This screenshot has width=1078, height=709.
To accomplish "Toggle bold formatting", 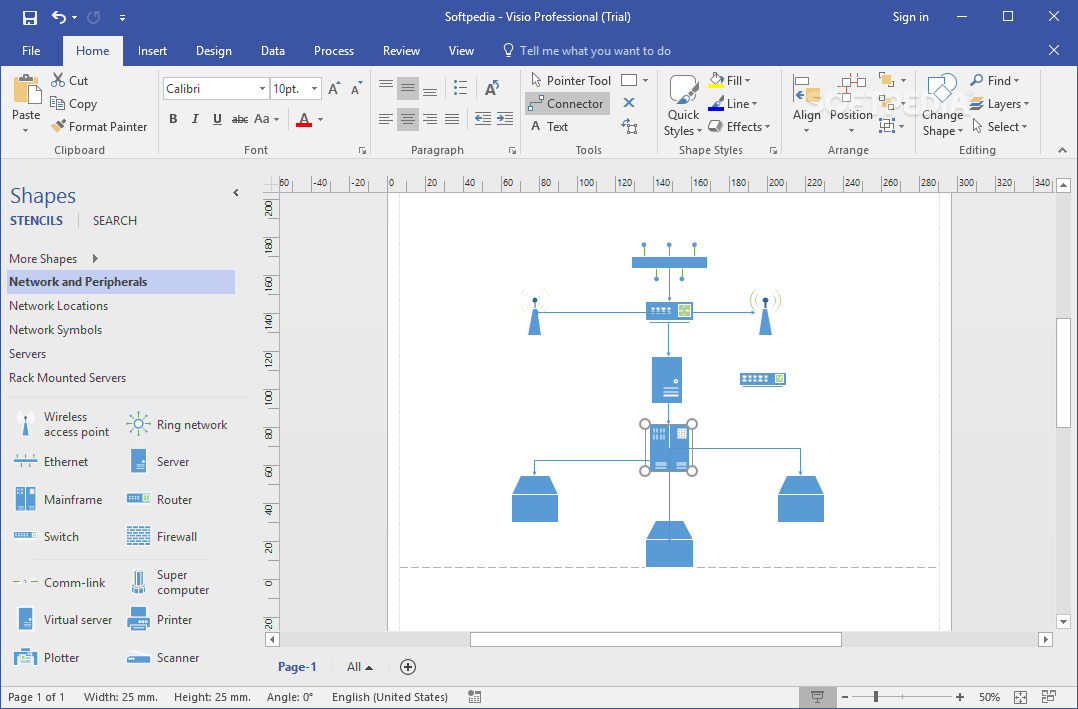I will [172, 118].
